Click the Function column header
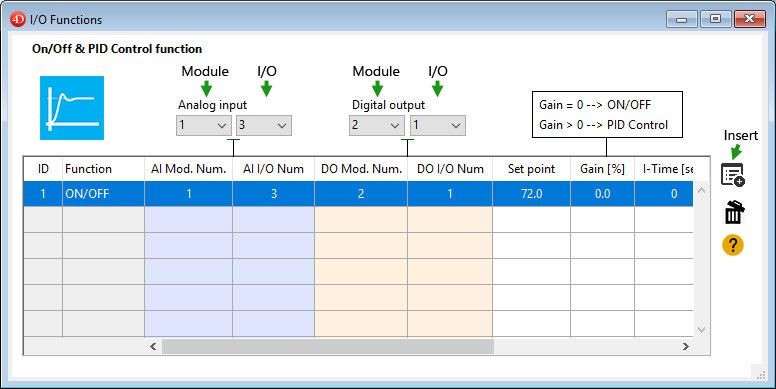 [x=103, y=169]
